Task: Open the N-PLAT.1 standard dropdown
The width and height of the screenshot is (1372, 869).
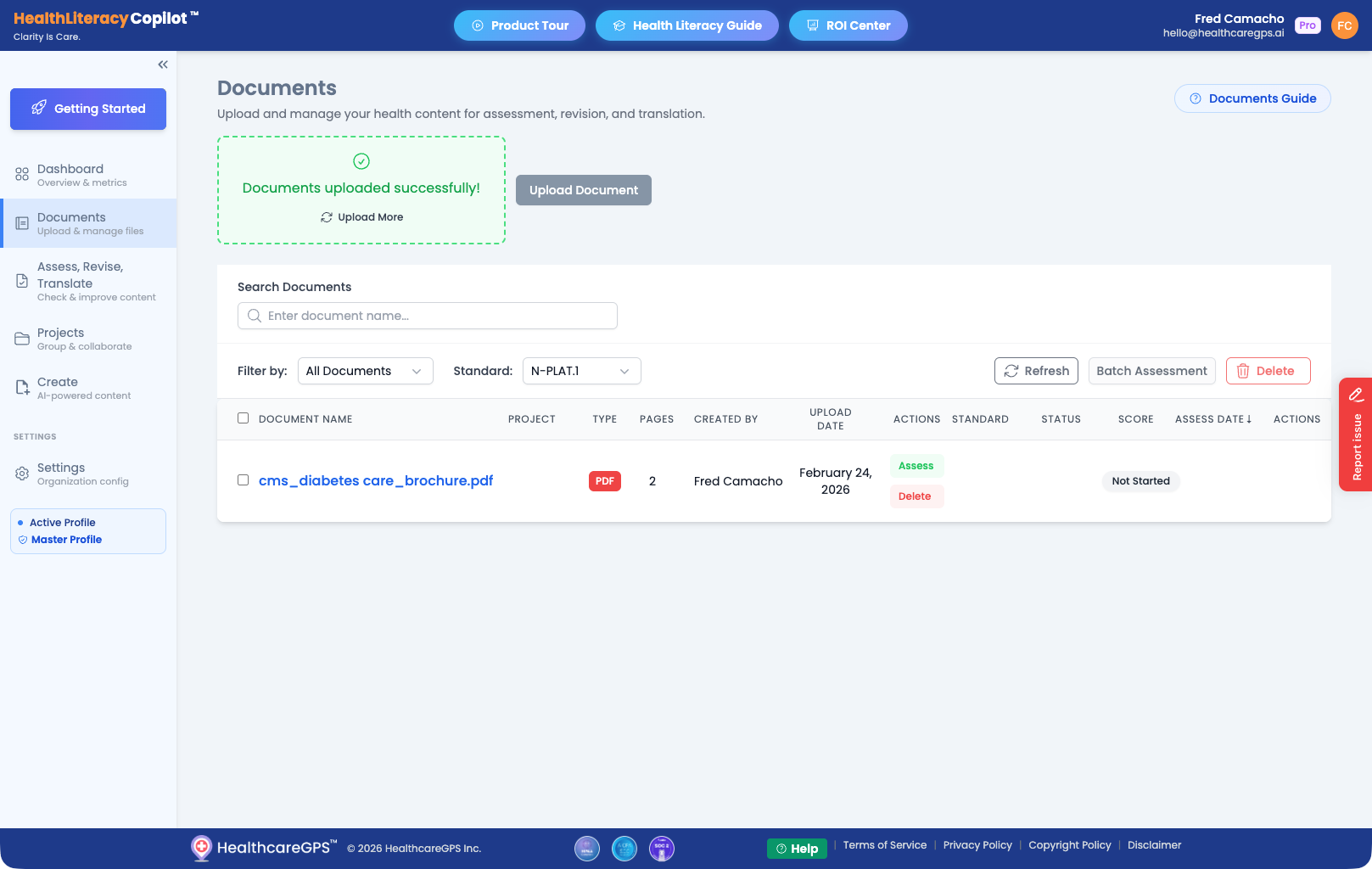Action: pos(581,371)
